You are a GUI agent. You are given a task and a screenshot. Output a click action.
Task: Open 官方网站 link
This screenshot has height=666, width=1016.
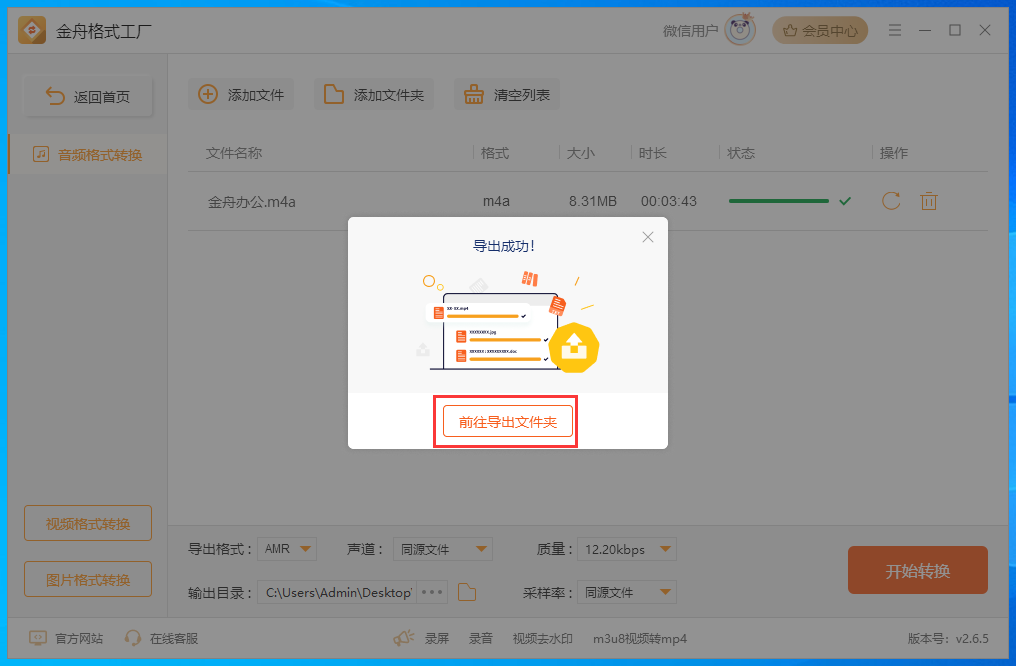67,638
